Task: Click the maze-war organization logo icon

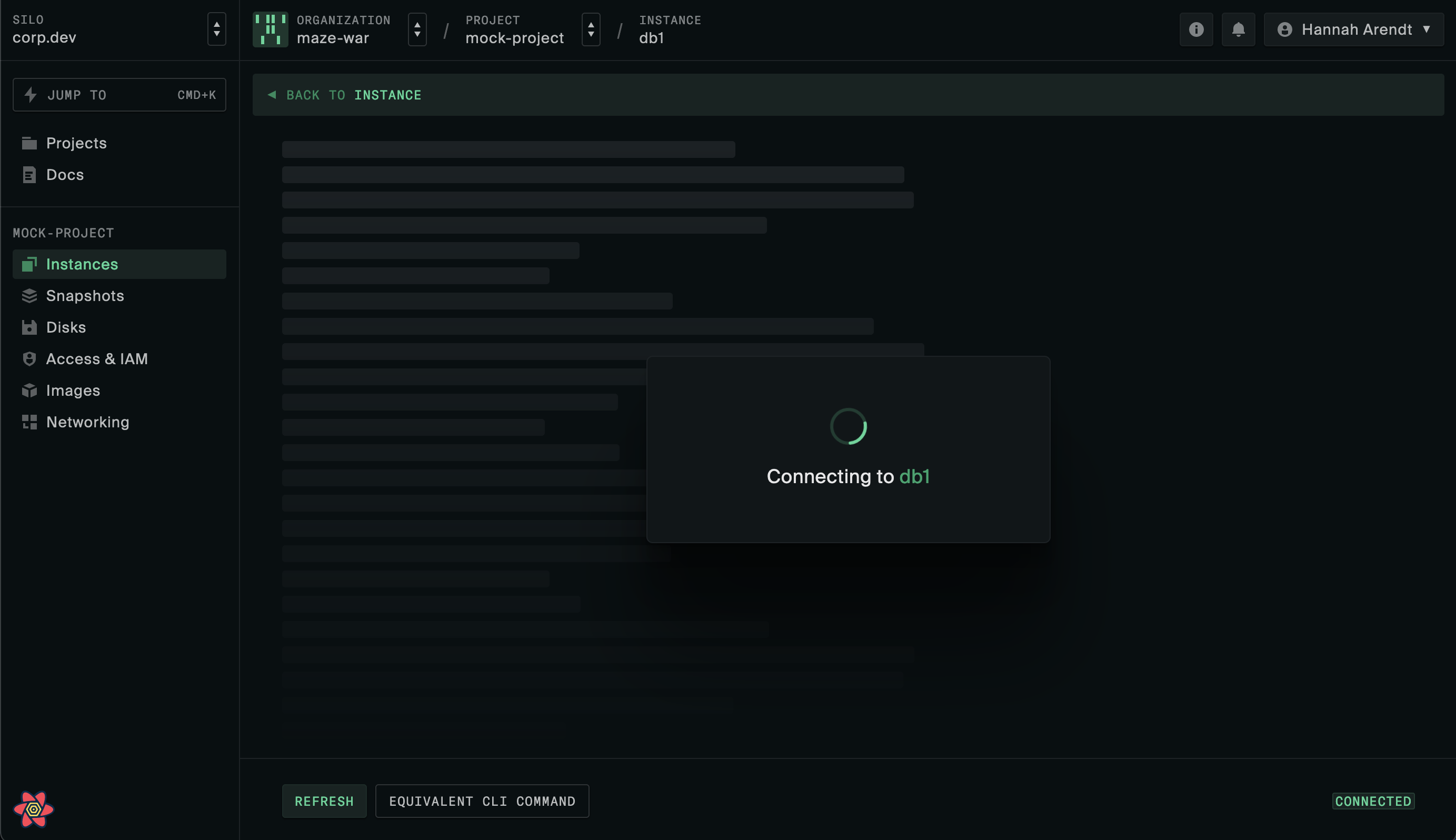Action: pos(270,29)
